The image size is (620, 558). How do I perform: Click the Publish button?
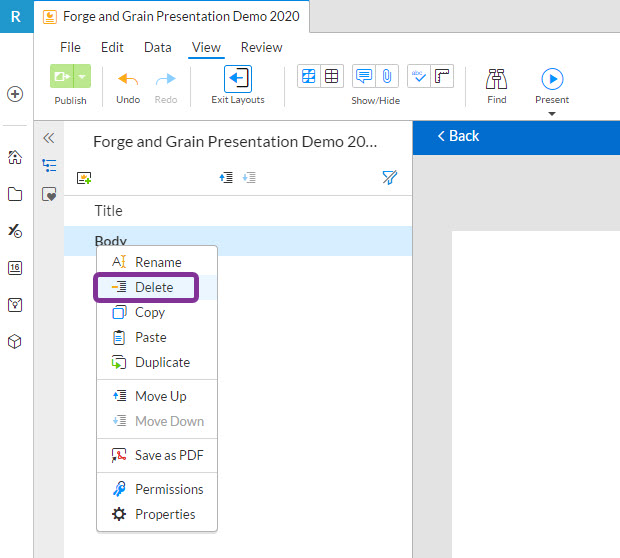pyautogui.click(x=62, y=76)
